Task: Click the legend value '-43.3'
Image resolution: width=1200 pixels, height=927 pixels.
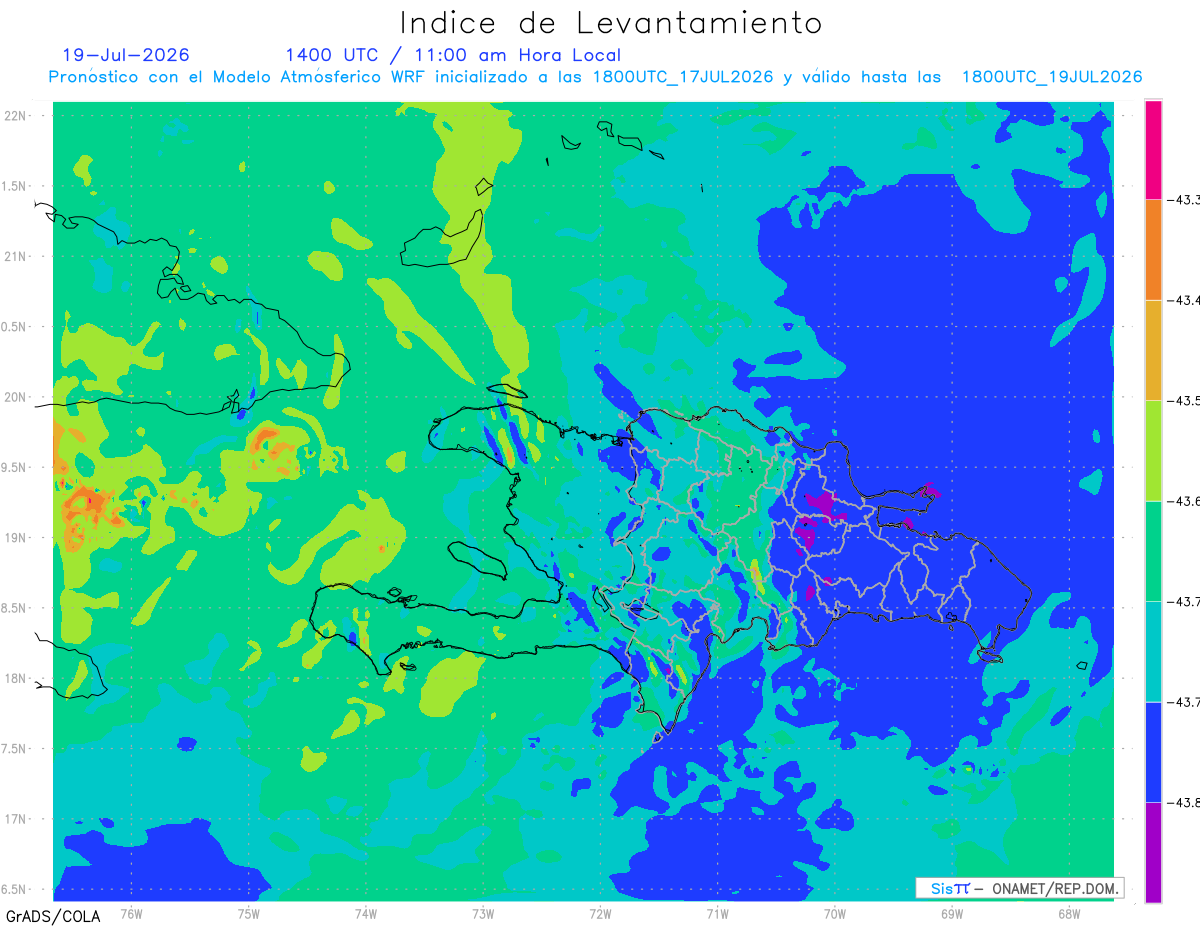Action: click(x=1185, y=201)
